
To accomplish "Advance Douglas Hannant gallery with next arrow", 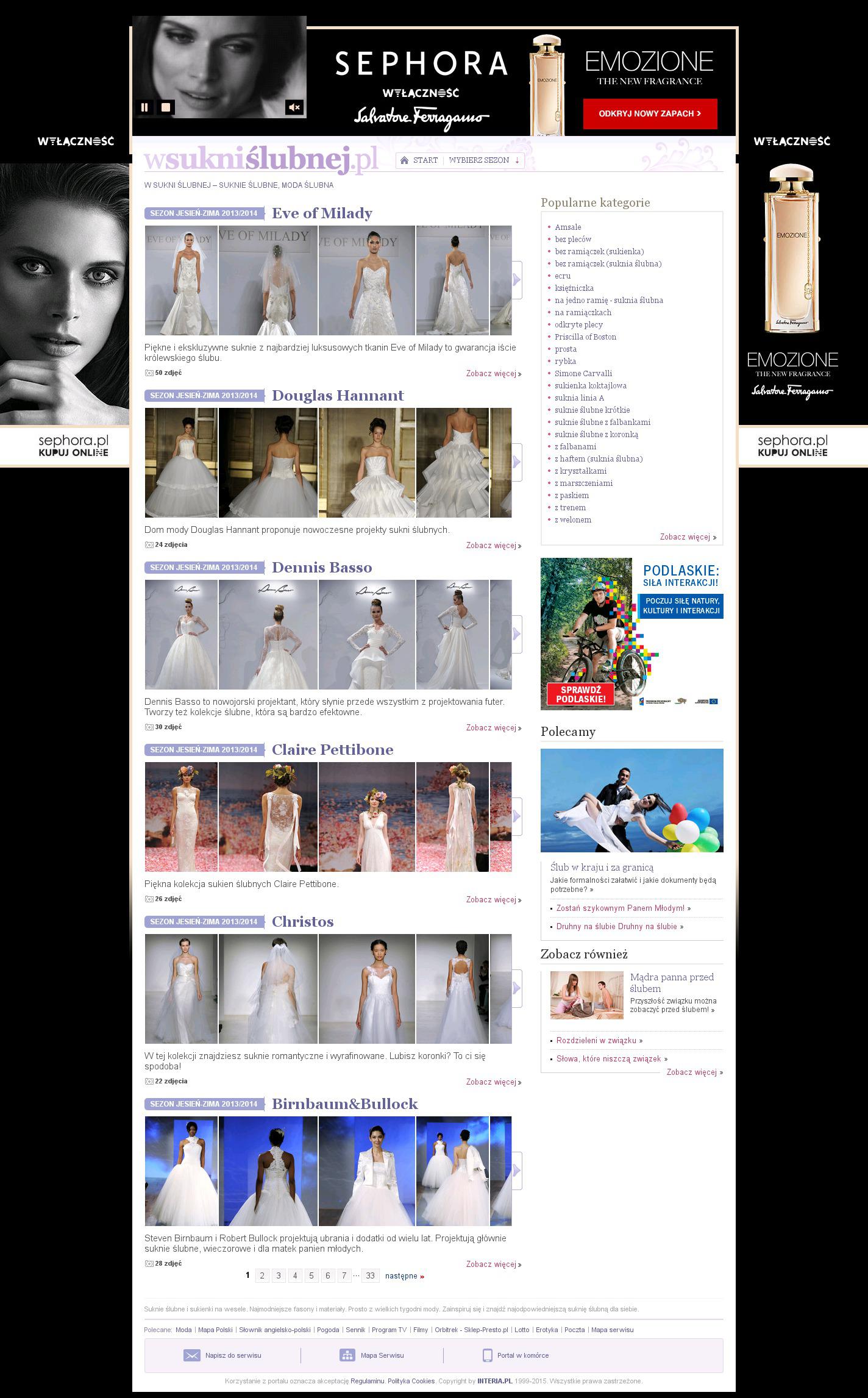I will tap(516, 462).
